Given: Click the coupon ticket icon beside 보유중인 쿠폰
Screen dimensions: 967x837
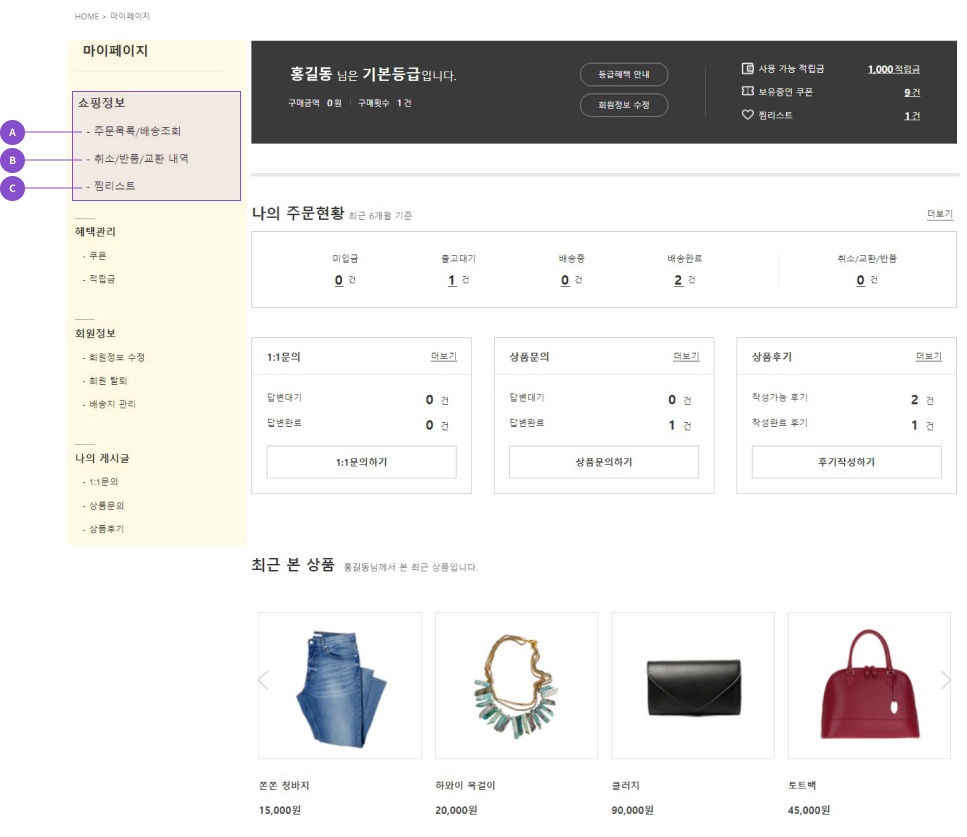Looking at the screenshot, I should pos(747,92).
